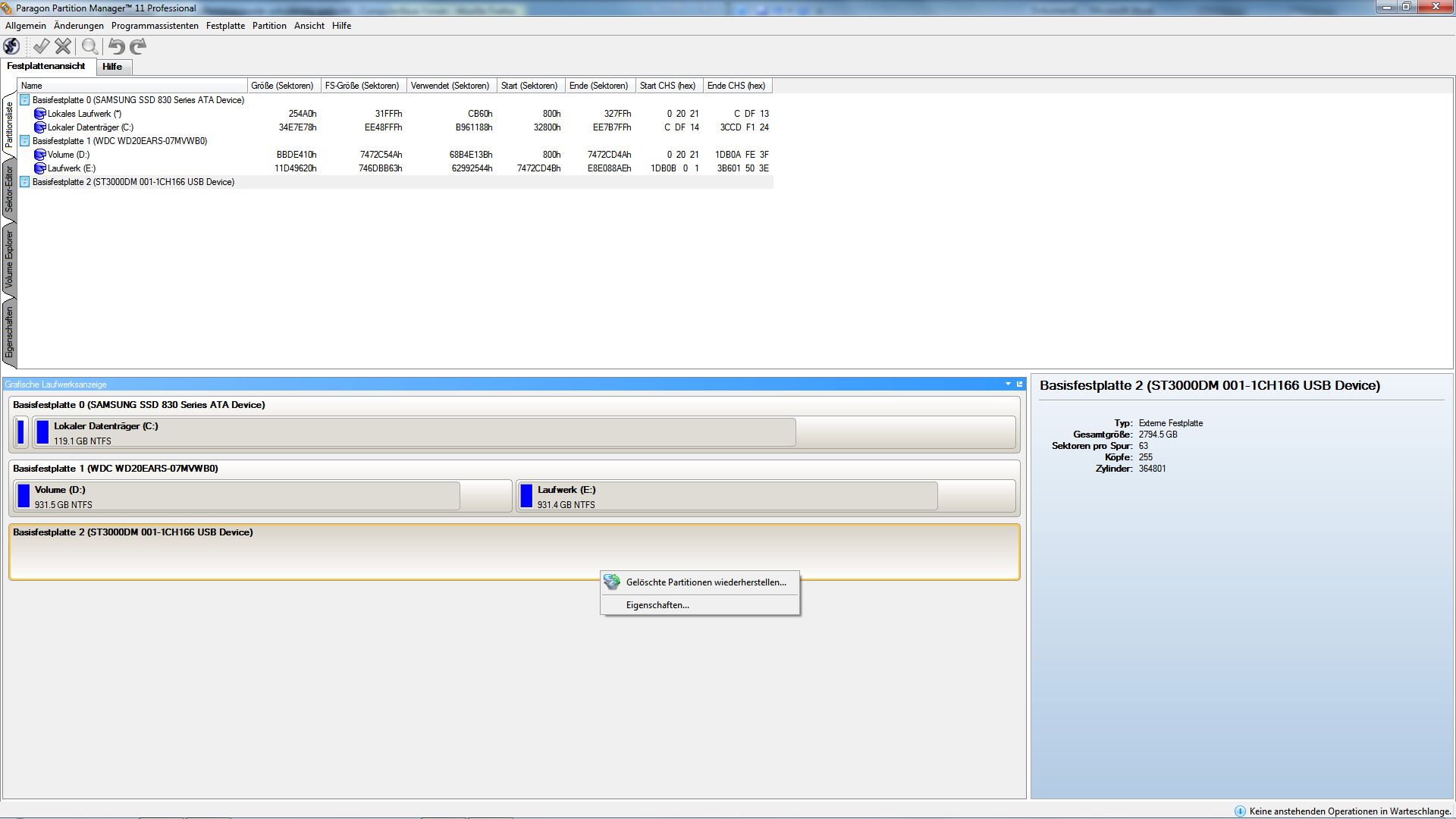Open the Sektor-Editor side tab
The width and height of the screenshot is (1456, 819).
point(9,190)
